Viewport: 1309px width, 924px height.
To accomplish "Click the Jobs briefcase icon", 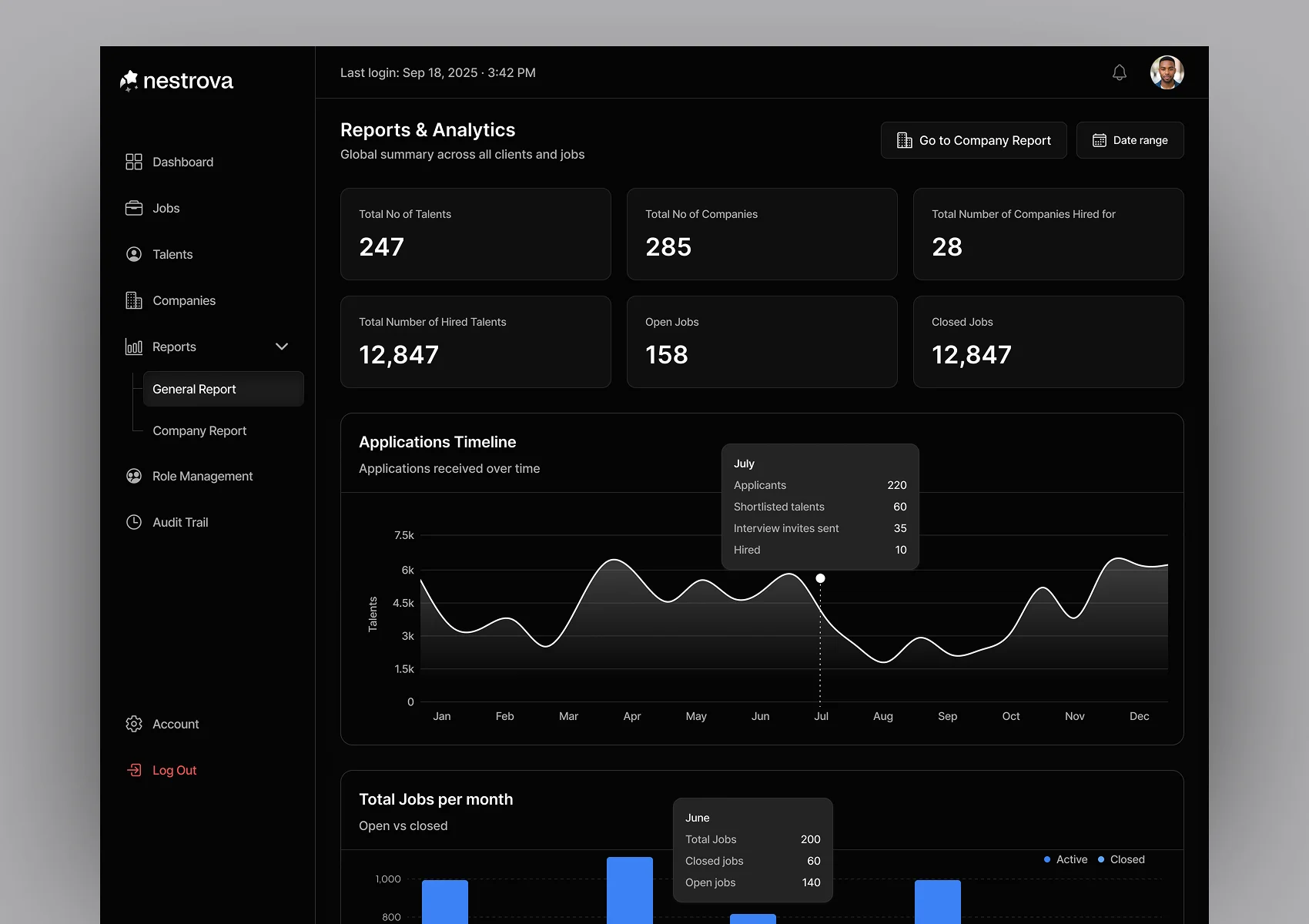I will click(x=134, y=208).
